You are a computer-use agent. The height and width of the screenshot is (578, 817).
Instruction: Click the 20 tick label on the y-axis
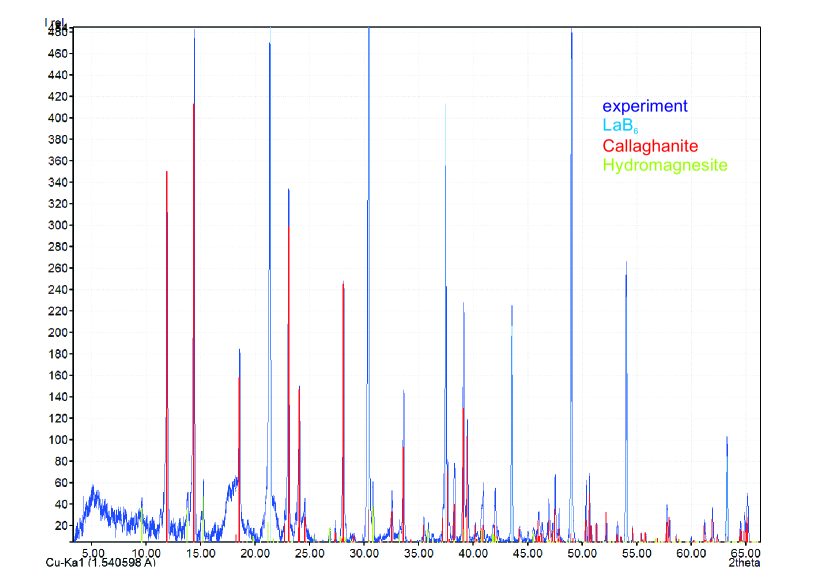pos(61,526)
